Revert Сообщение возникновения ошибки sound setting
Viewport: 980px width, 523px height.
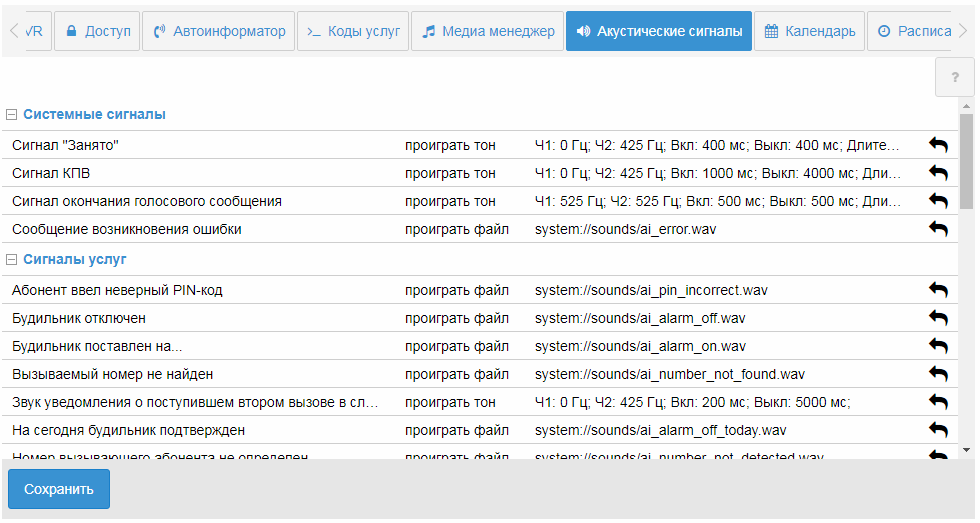pyautogui.click(x=938, y=229)
